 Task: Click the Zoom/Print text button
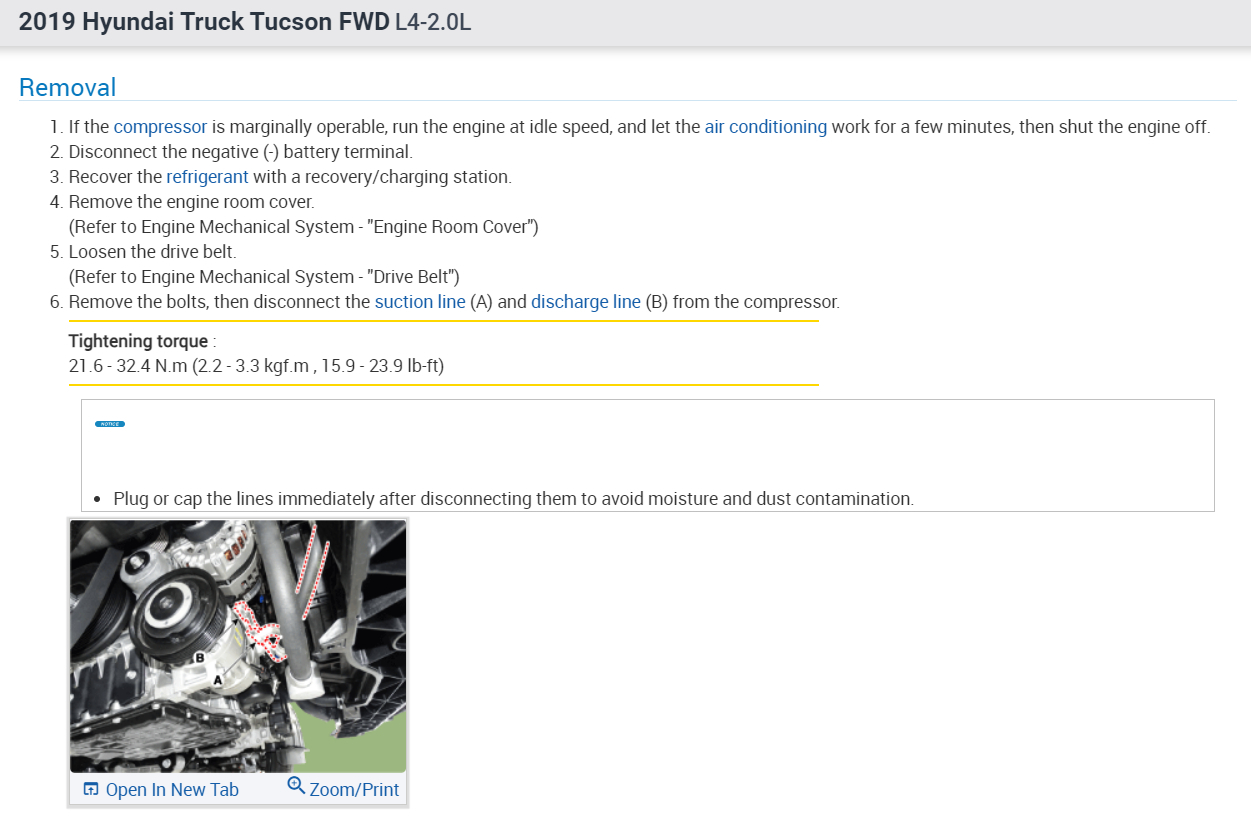[x=354, y=790]
